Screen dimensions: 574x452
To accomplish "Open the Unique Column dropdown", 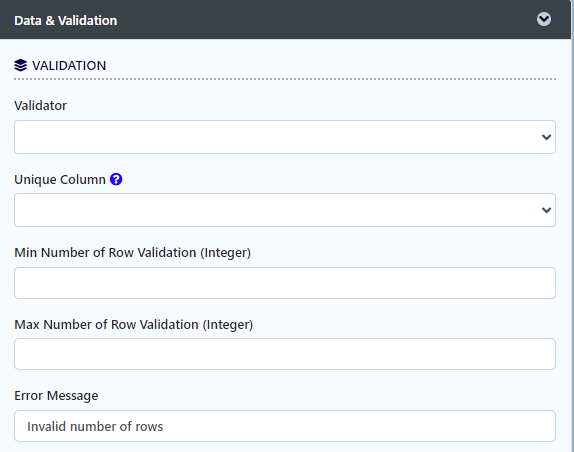I will 285,210.
